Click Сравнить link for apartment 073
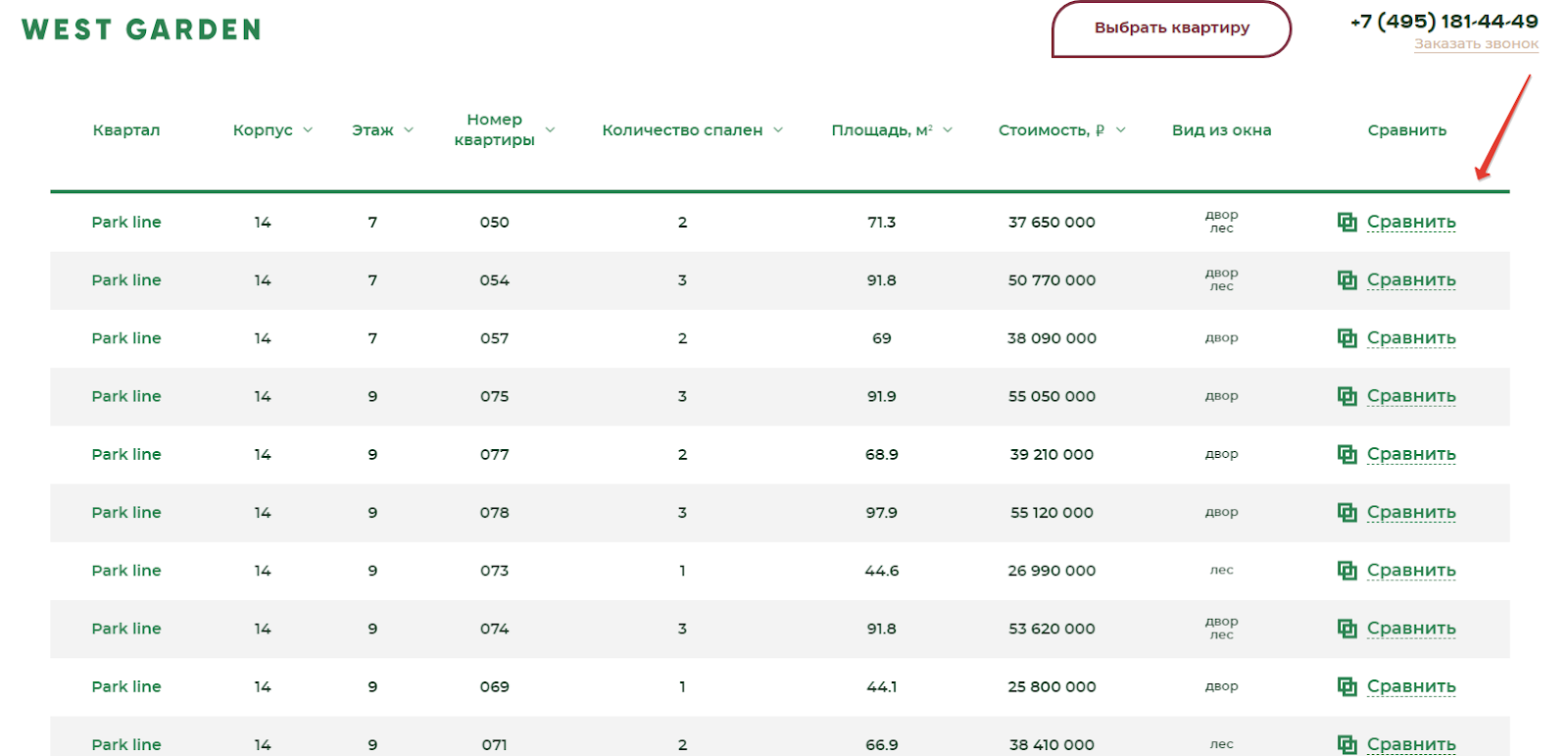 coord(1411,570)
